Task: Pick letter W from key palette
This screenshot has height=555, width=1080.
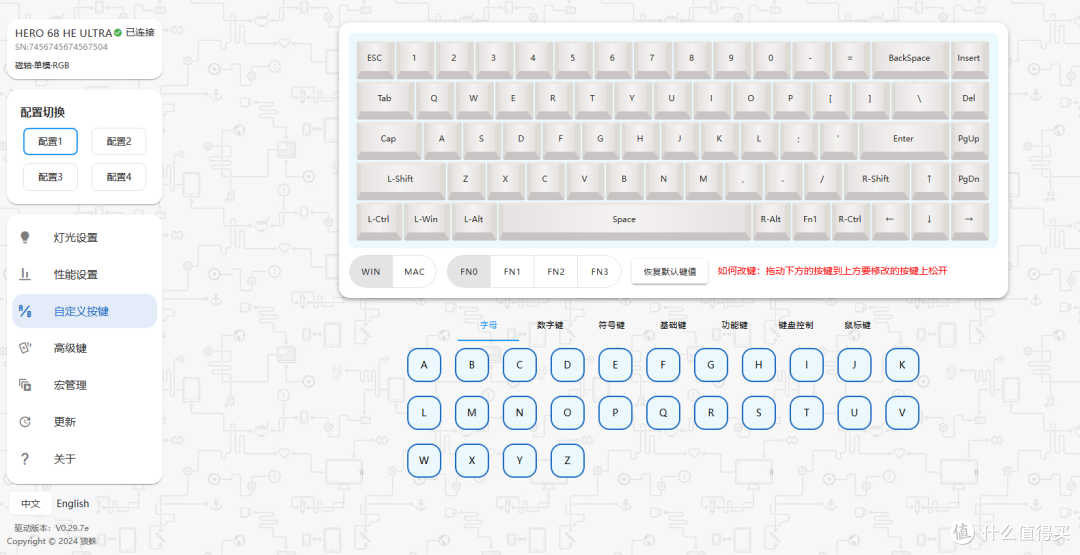Action: point(424,461)
